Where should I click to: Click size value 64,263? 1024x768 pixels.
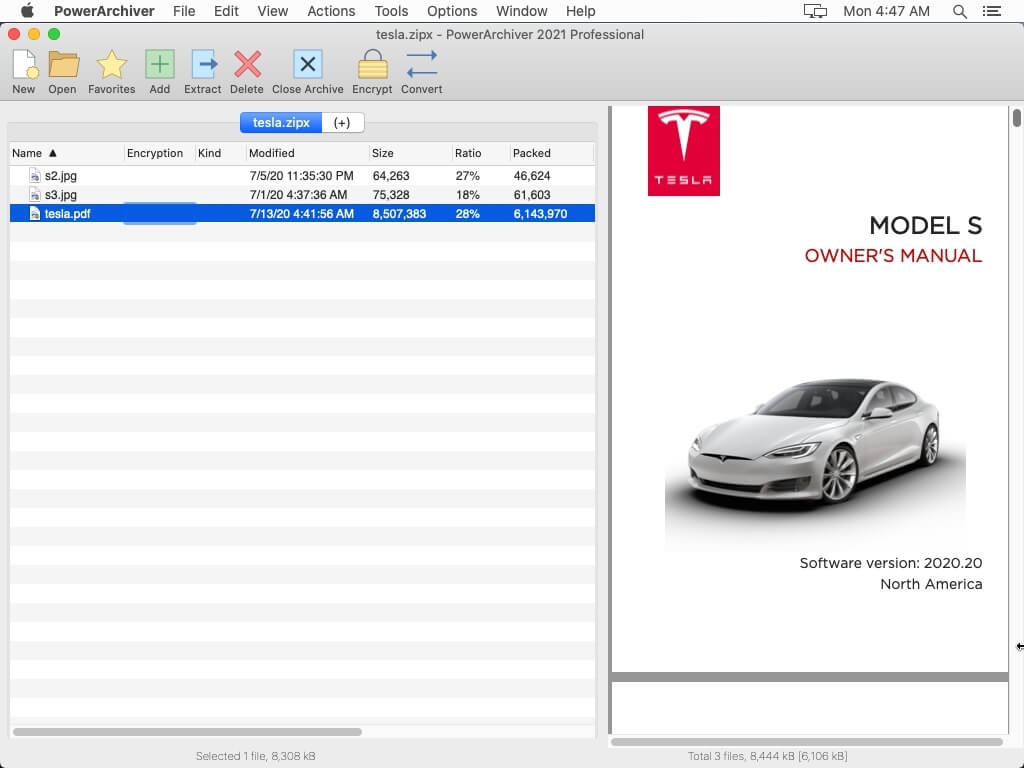coord(391,176)
